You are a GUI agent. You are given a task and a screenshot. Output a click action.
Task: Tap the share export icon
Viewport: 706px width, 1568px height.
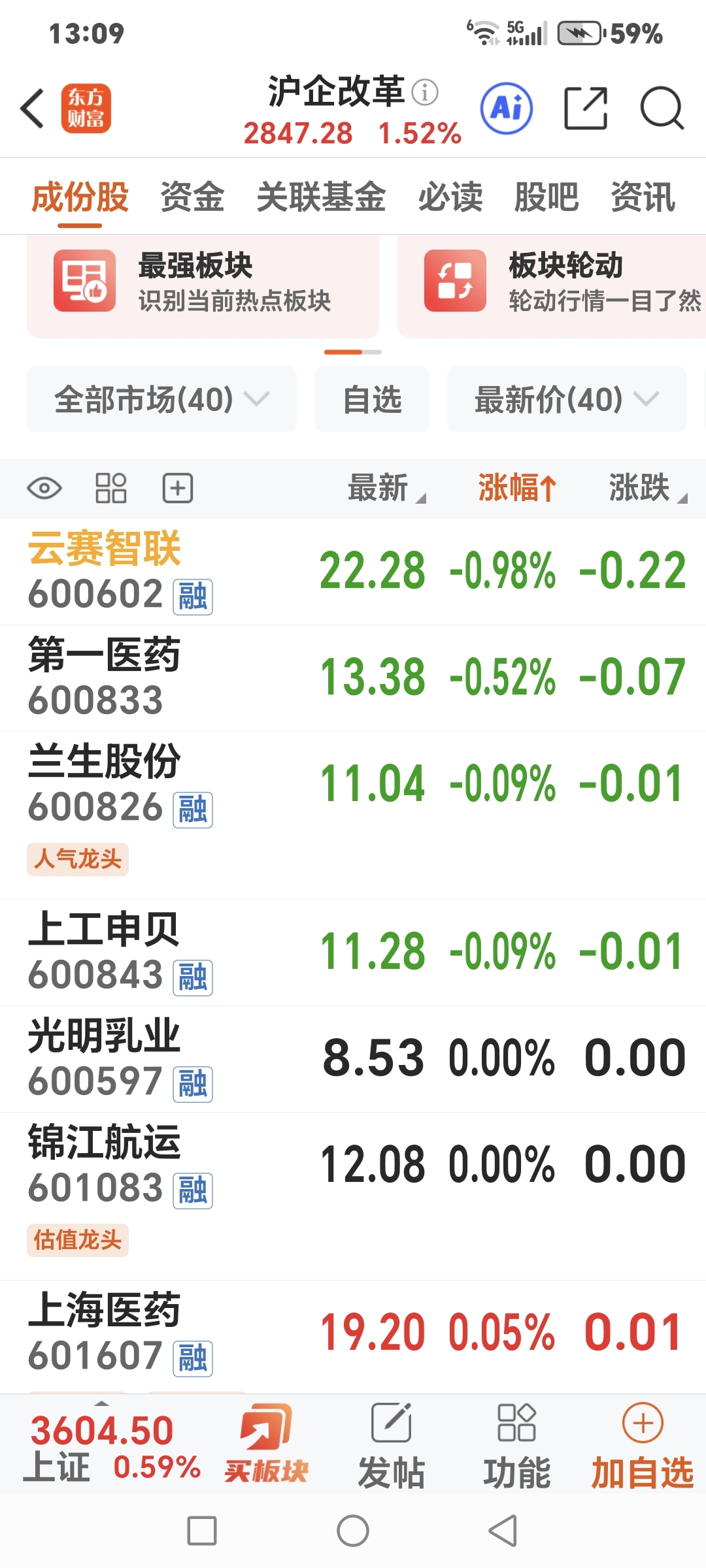click(x=586, y=108)
